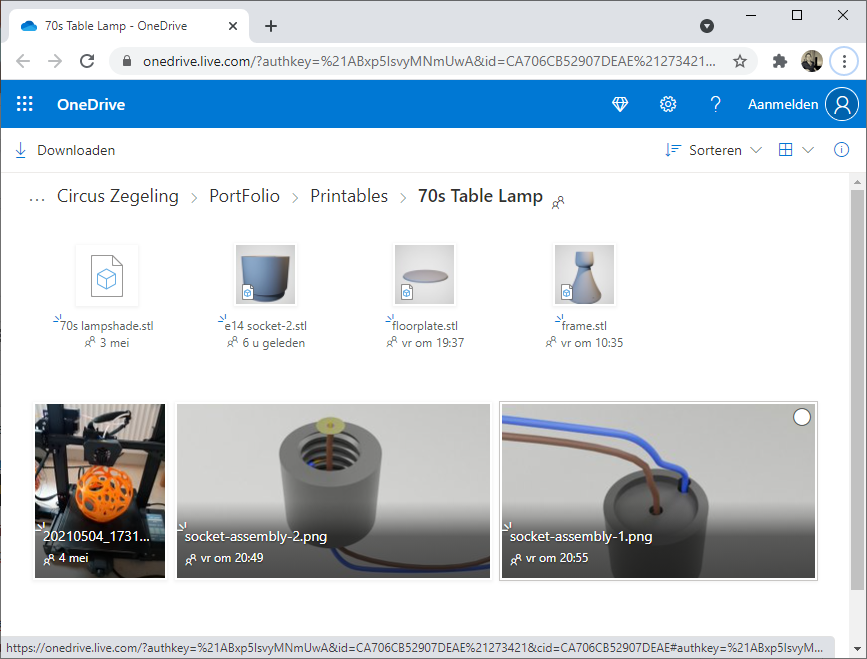This screenshot has height=659, width=867.
Task: Navigate to the PortFolio breadcrumb
Action: coord(244,196)
